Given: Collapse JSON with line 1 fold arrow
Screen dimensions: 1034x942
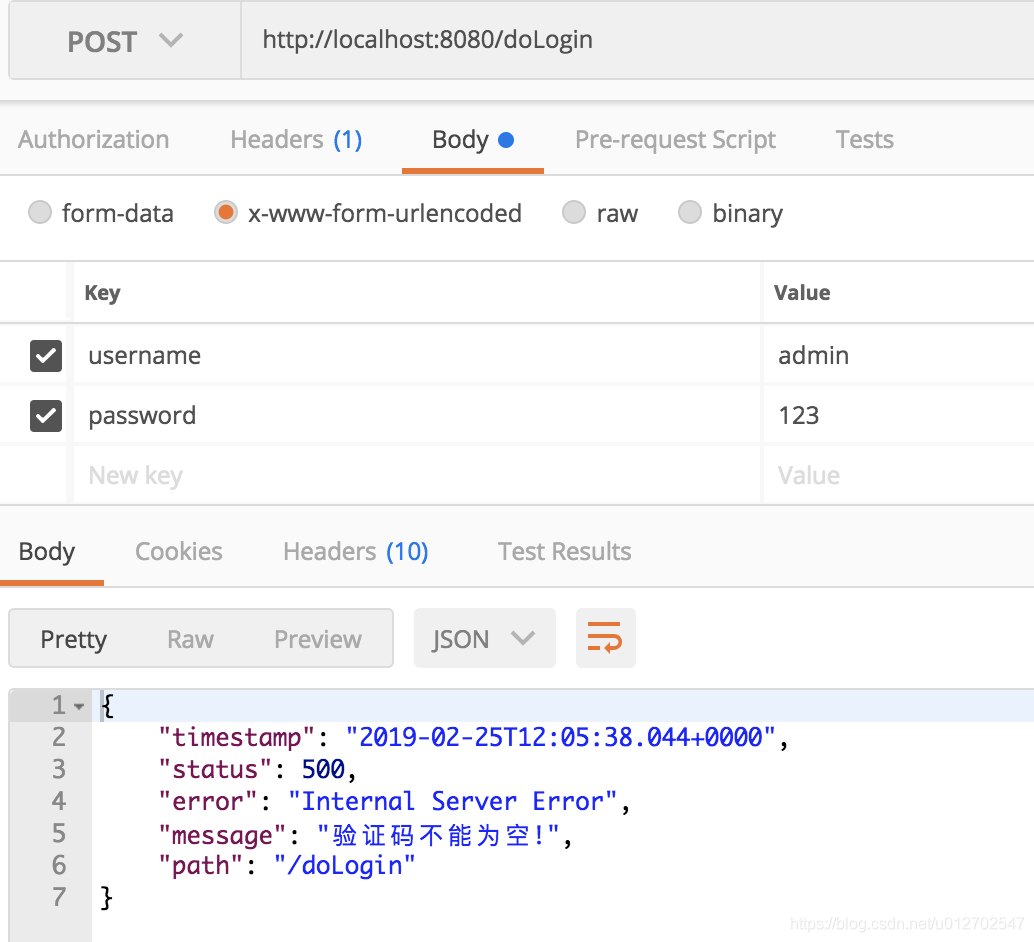Looking at the screenshot, I should pyautogui.click(x=79, y=707).
